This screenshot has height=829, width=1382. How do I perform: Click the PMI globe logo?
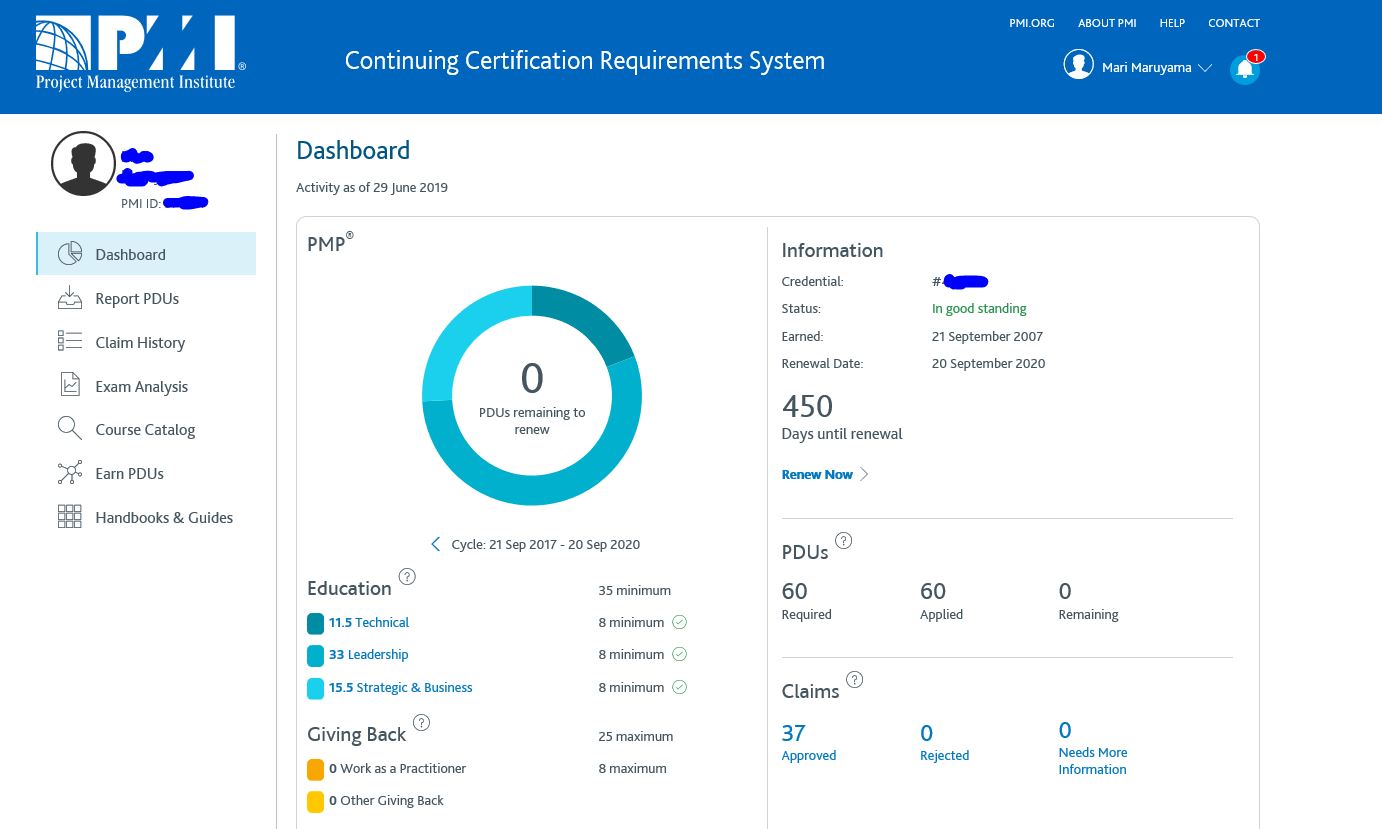[x=140, y=54]
